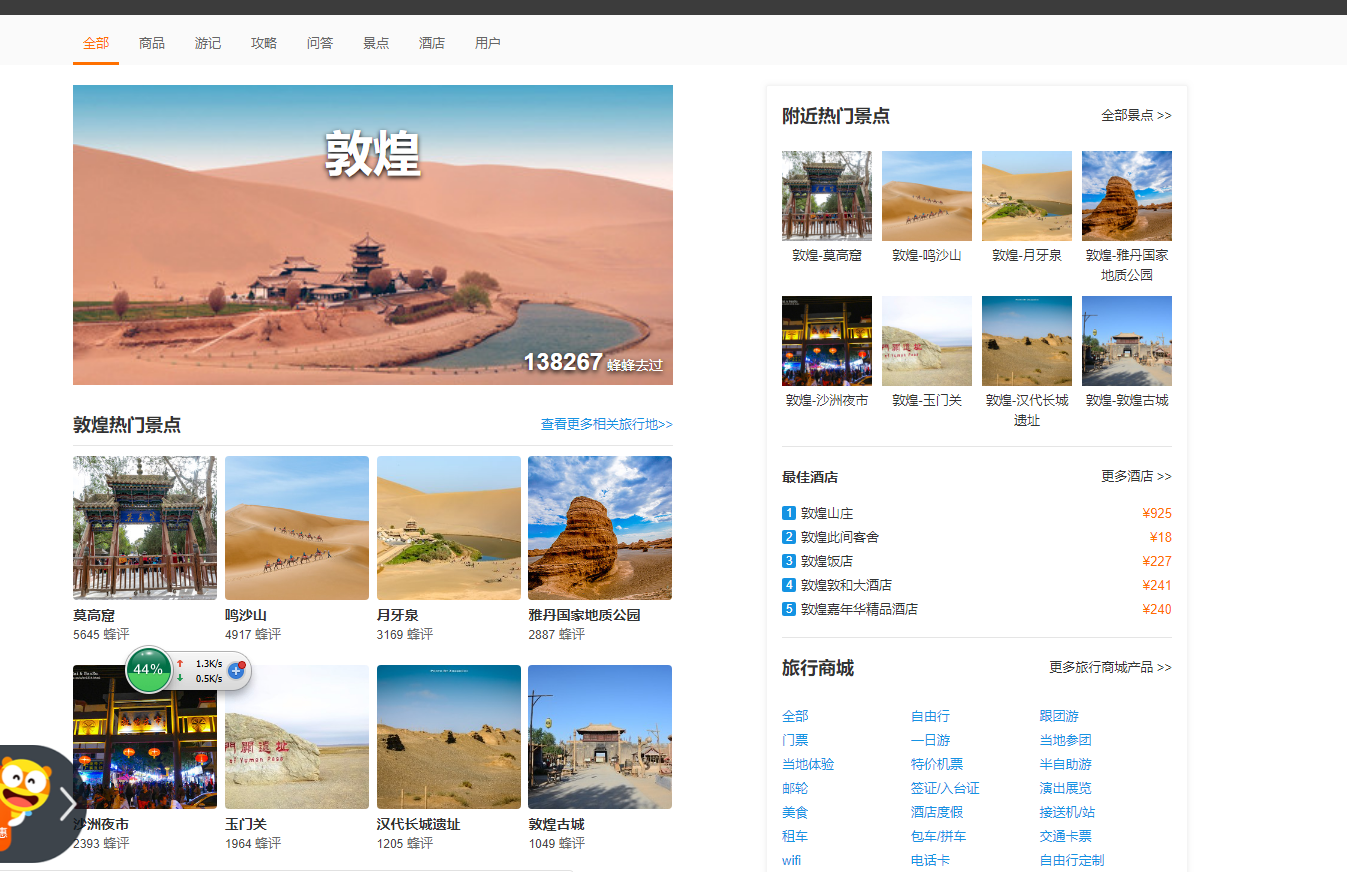The width and height of the screenshot is (1347, 872).
Task: Click the 自由行 category in 旅行商城
Action: click(930, 716)
